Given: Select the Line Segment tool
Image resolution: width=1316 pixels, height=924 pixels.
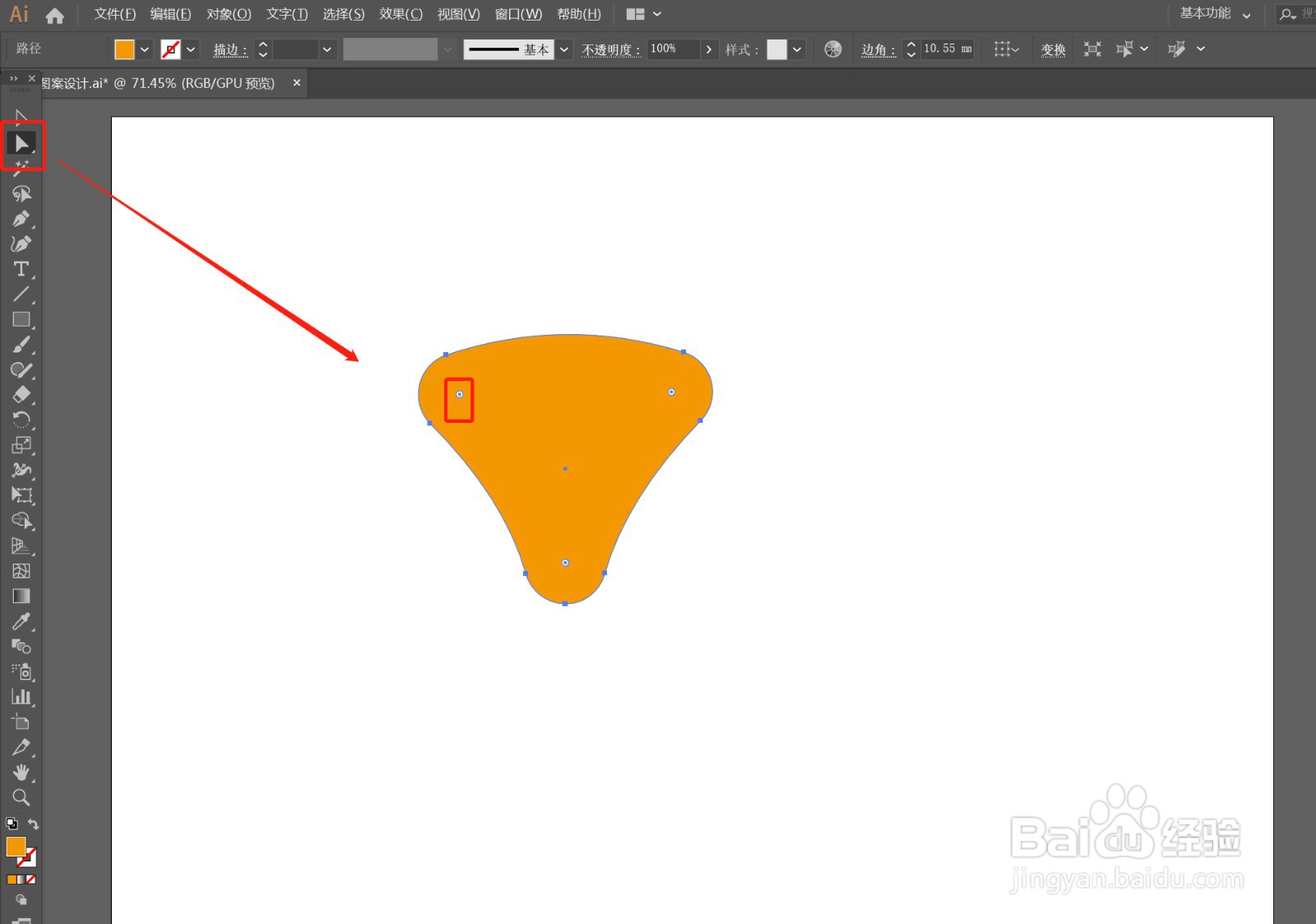Looking at the screenshot, I should (21, 294).
